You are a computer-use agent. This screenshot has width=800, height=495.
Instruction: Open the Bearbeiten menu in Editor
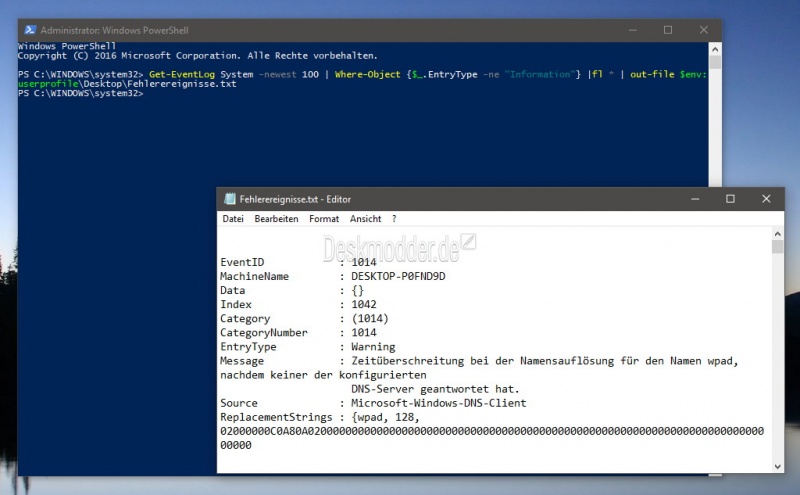(x=276, y=219)
